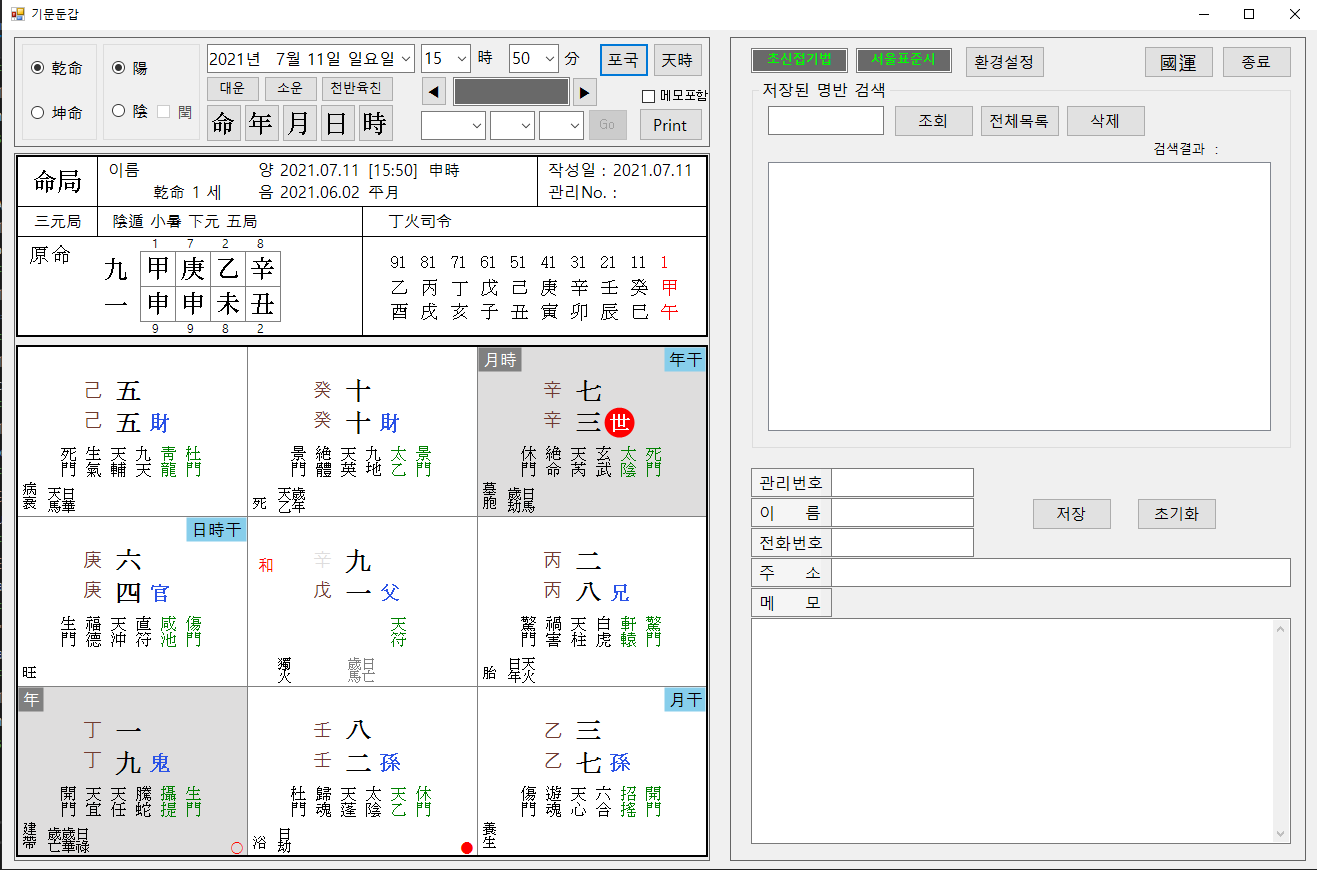Image resolution: width=1317 pixels, height=870 pixels.
Task: Open the third empty combo box beside Go
Action: [x=561, y=125]
